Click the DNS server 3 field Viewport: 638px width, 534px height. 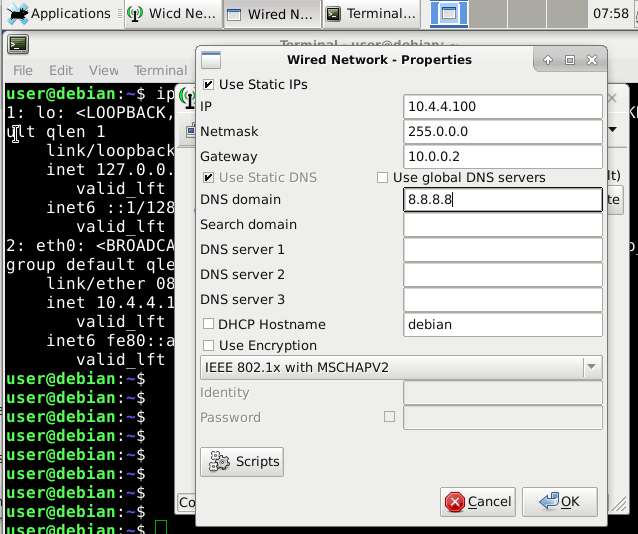[503, 299]
